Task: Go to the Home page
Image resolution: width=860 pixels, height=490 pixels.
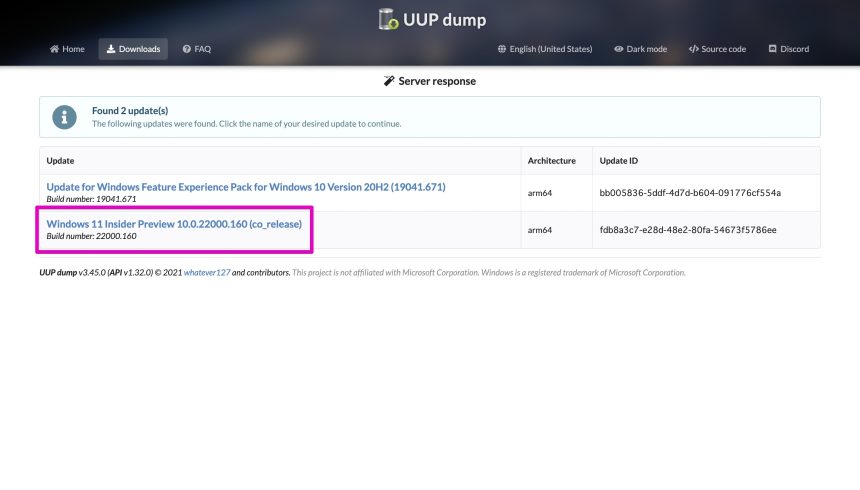Action: (67, 49)
